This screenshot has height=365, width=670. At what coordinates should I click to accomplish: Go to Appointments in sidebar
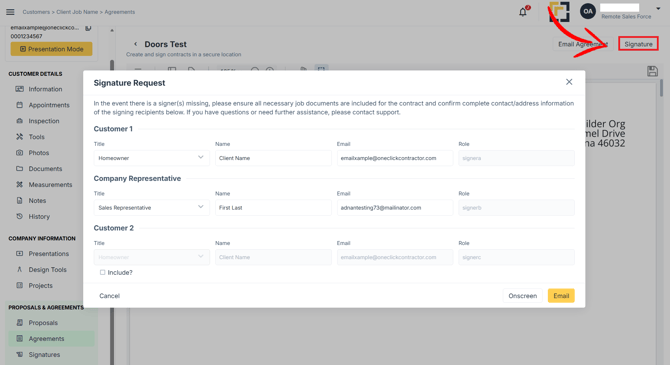49,105
